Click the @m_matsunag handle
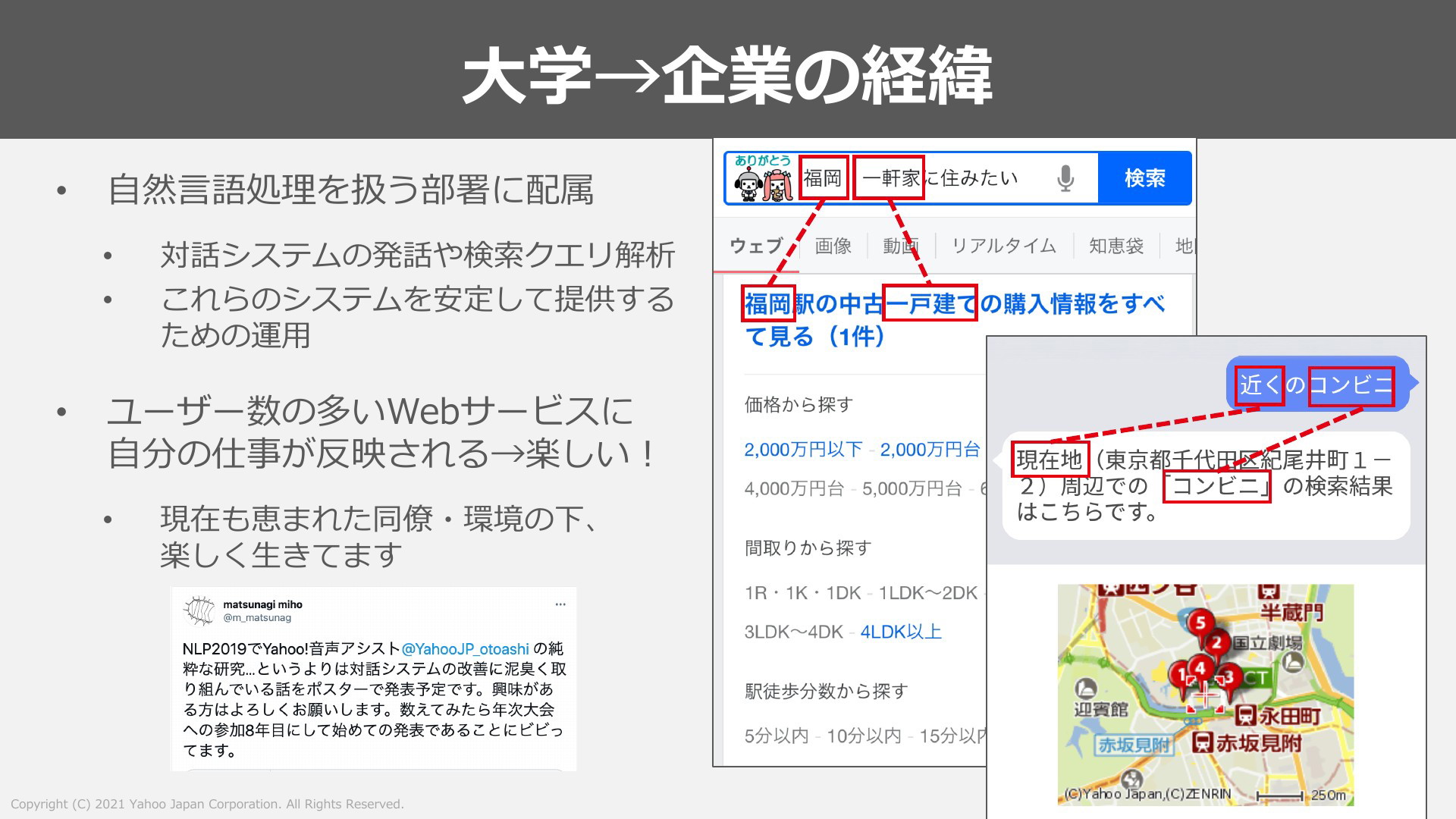The image size is (1456, 819). [257, 618]
